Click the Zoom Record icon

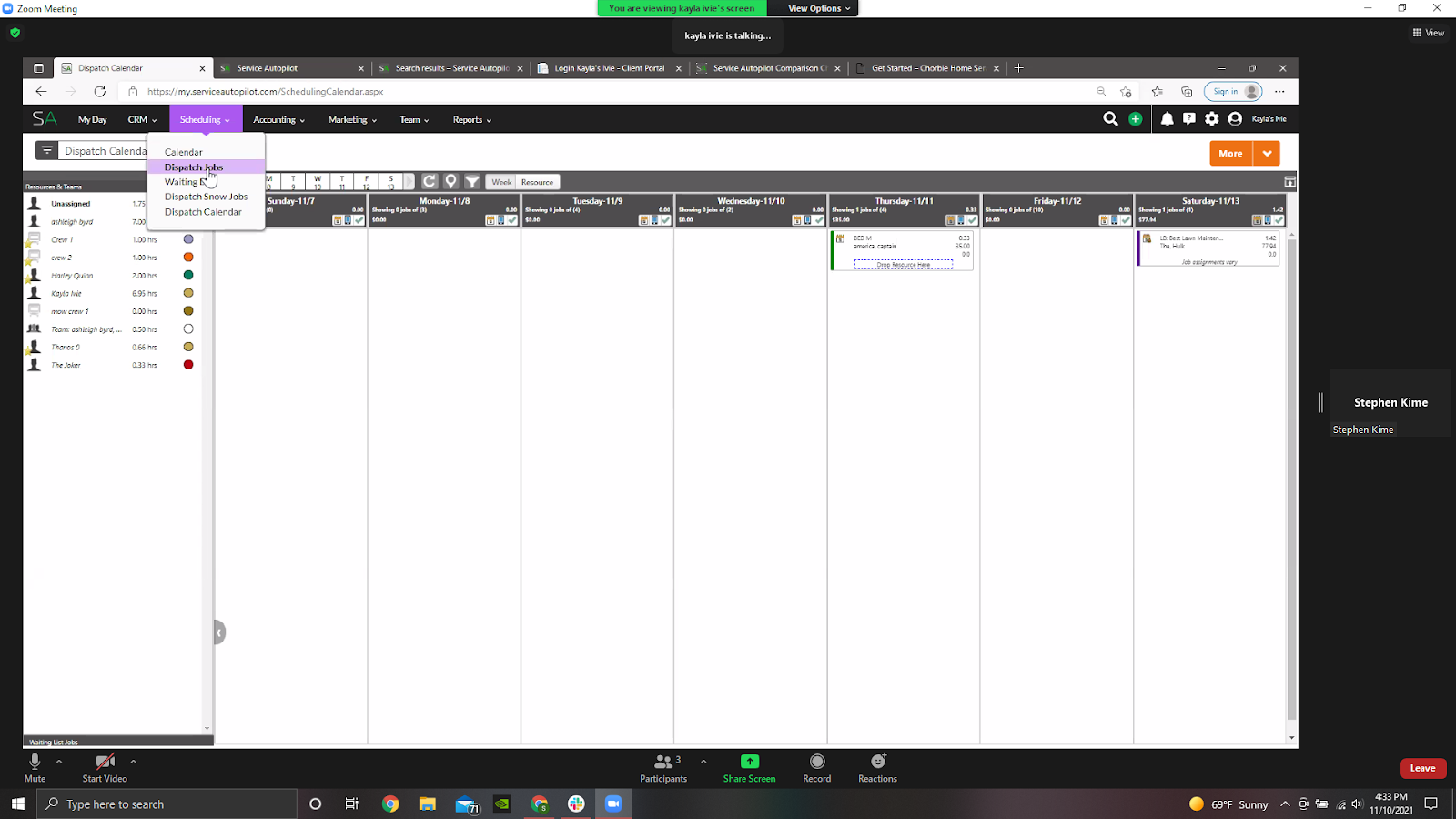(x=817, y=762)
